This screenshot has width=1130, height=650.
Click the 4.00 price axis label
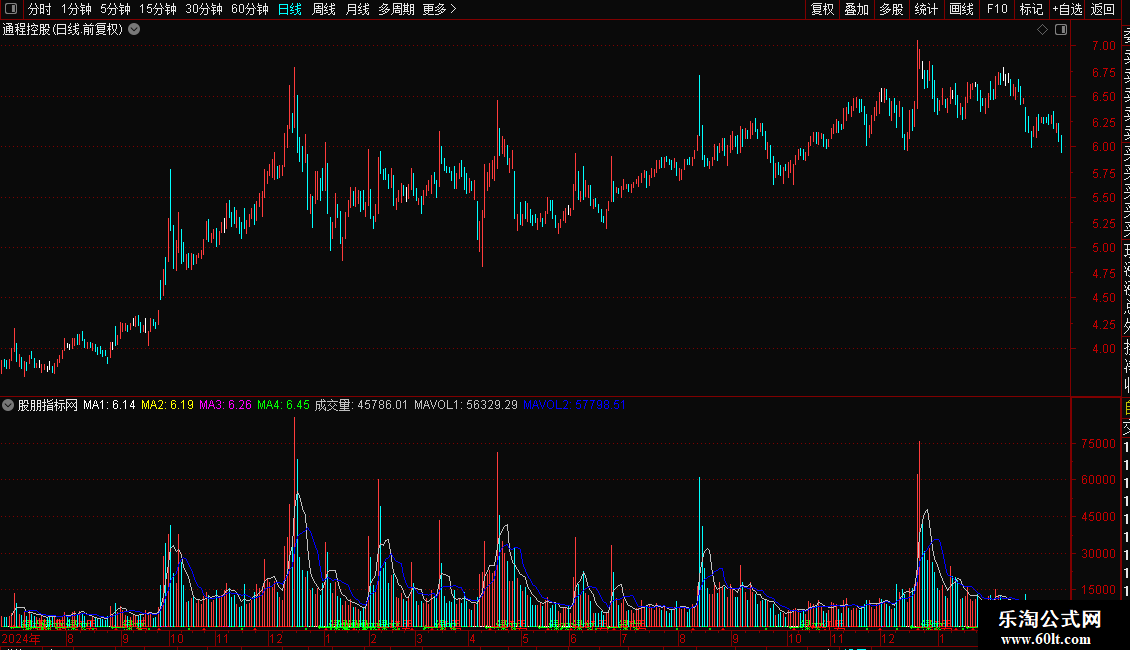click(x=1103, y=349)
